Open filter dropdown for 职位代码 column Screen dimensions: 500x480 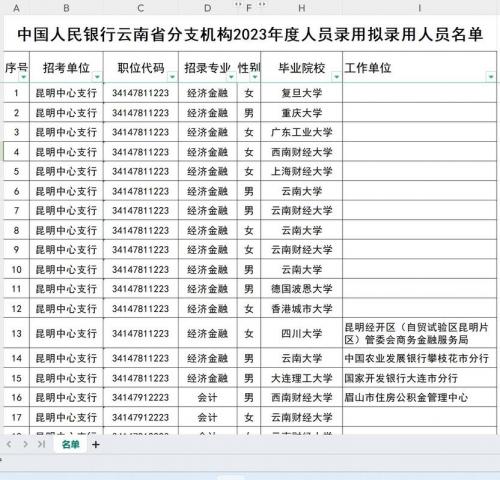click(172, 77)
